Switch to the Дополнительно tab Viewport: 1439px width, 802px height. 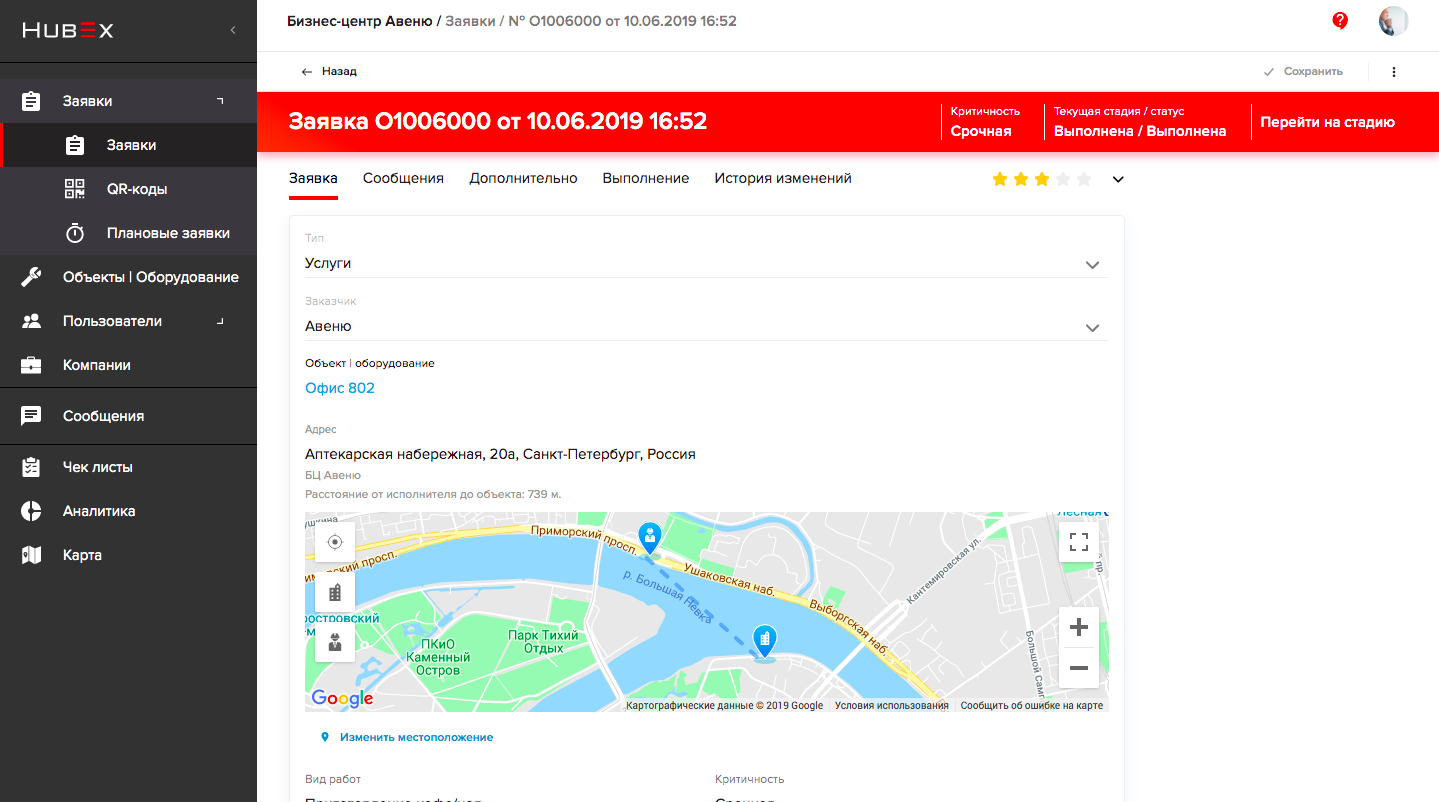click(523, 178)
